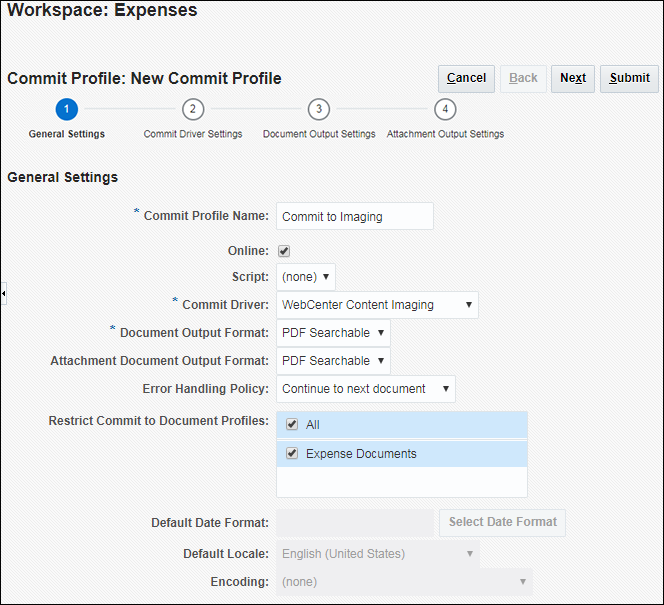Submit the new commit profile
This screenshot has height=605, width=664.
[x=629, y=78]
